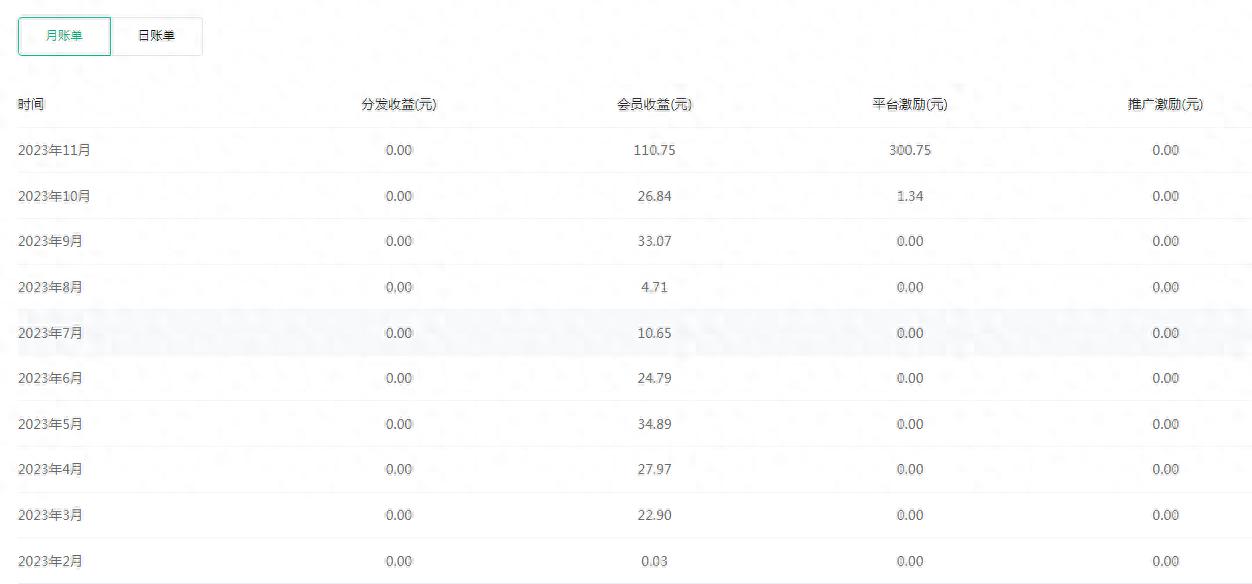Select the 月账单 tab
Screen dimensions: 1252x584
click(64, 36)
